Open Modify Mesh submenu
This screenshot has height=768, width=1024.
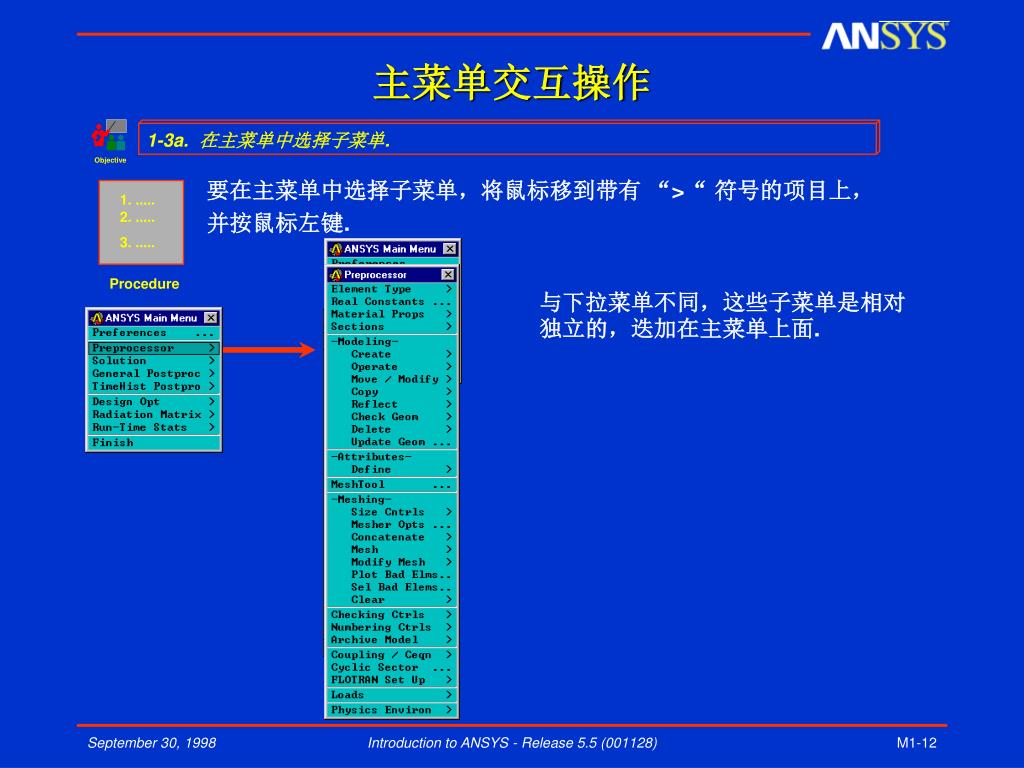[x=391, y=562]
